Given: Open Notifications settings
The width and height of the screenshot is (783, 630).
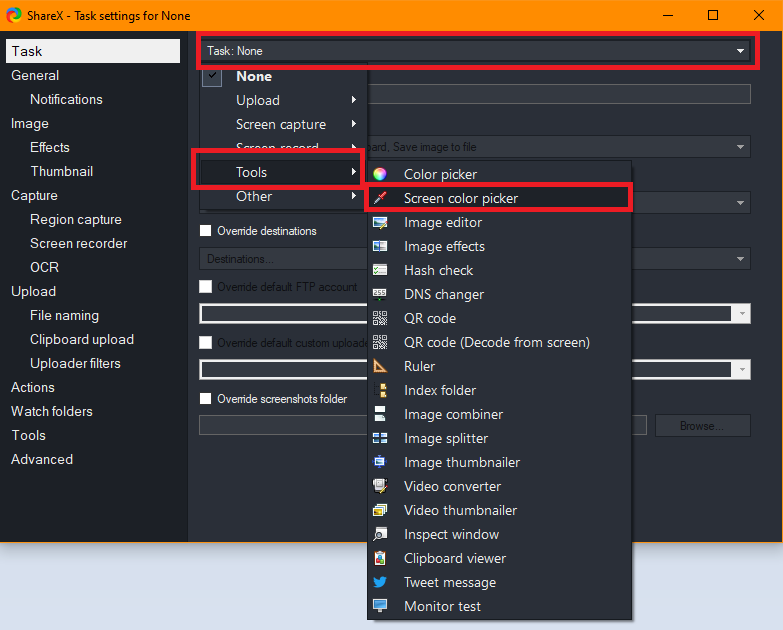Looking at the screenshot, I should 66,99.
